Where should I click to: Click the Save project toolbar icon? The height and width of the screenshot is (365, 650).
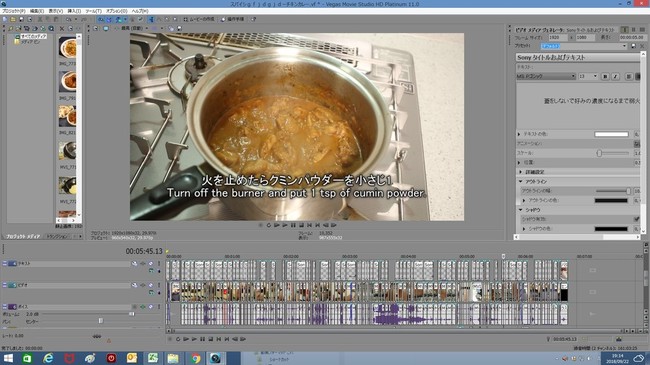(x=21, y=19)
